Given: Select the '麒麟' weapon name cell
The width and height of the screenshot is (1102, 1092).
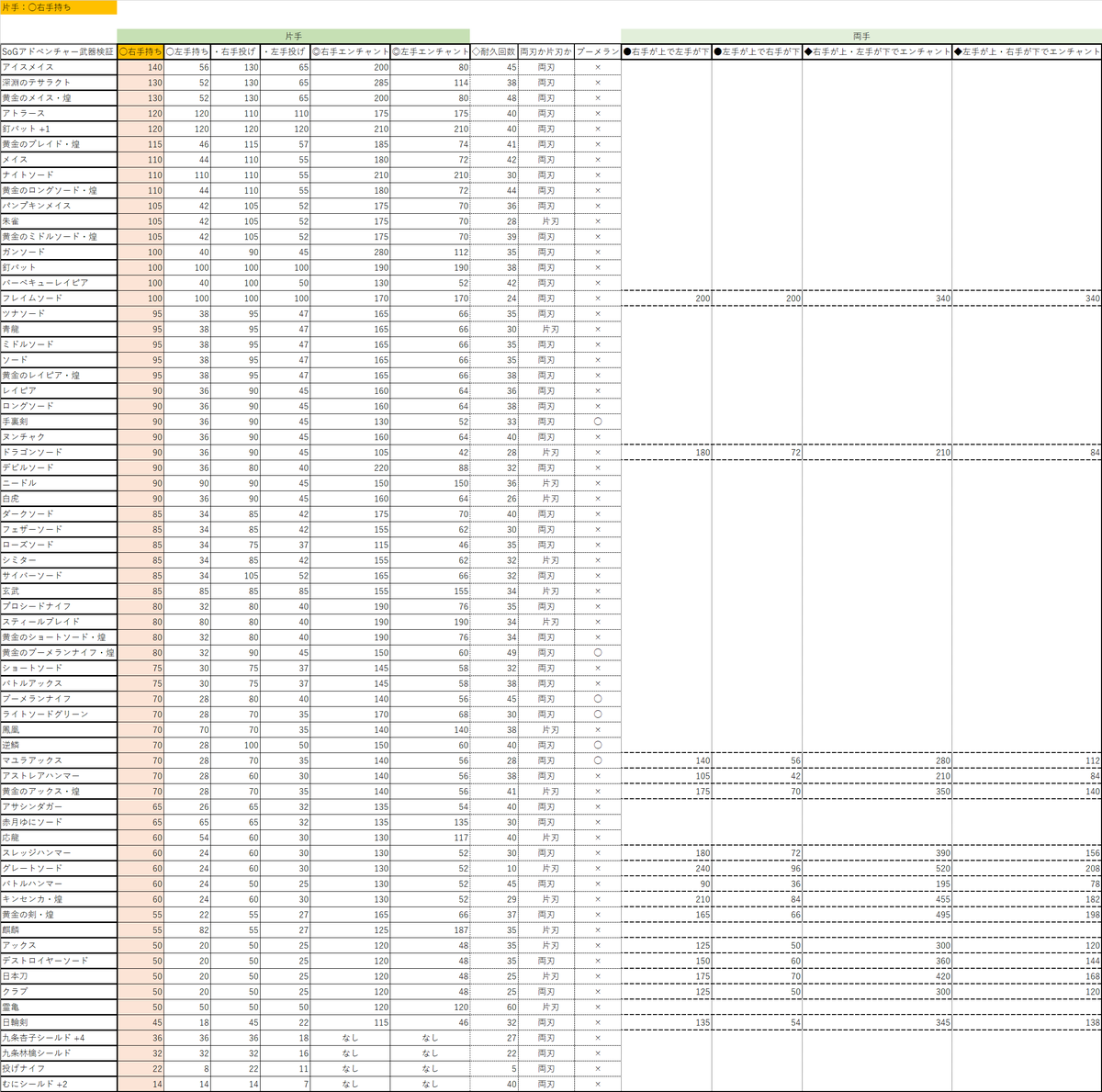Looking at the screenshot, I should point(59,929).
